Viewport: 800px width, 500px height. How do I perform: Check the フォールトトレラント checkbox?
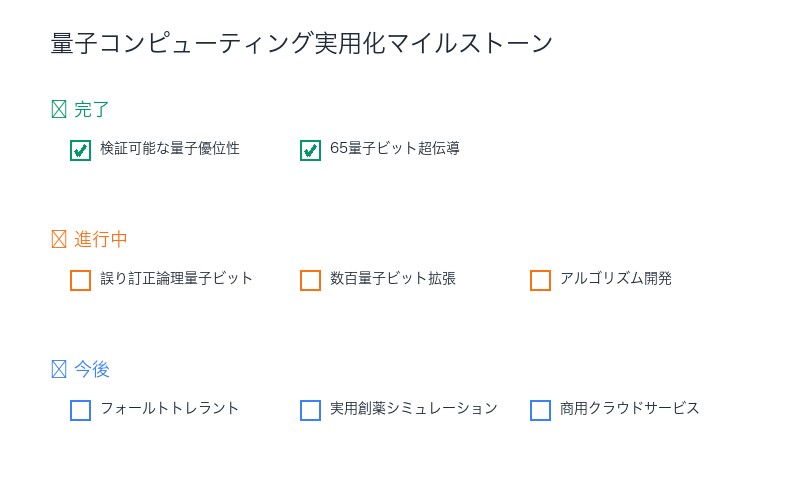coord(81,411)
